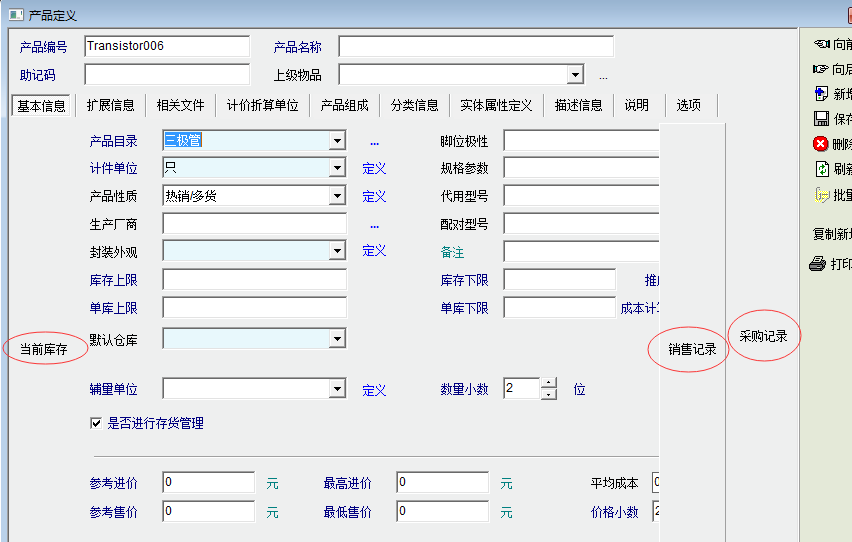Click the 销售记录 label
The height and width of the screenshot is (542, 852).
point(692,349)
